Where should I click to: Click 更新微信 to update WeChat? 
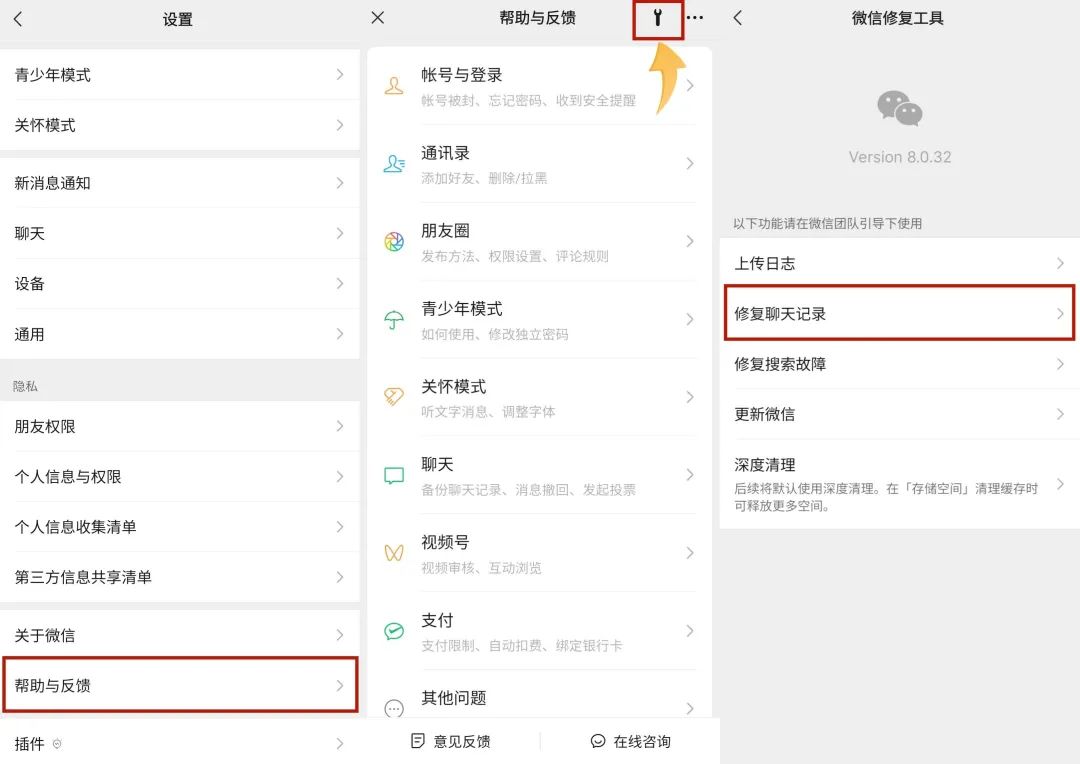(899, 414)
